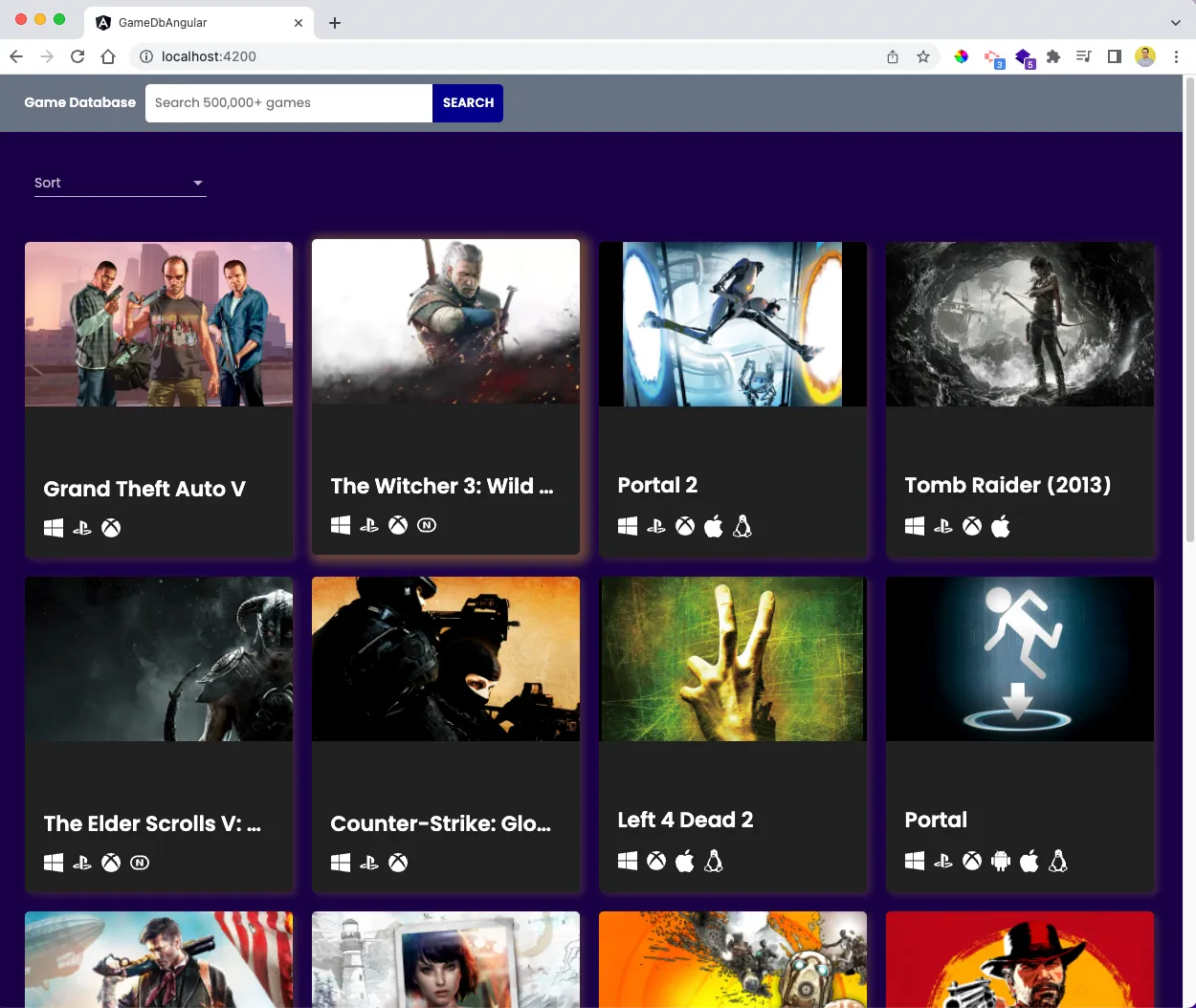
Task: Click the Grand Theft Auto V title
Action: (x=144, y=489)
